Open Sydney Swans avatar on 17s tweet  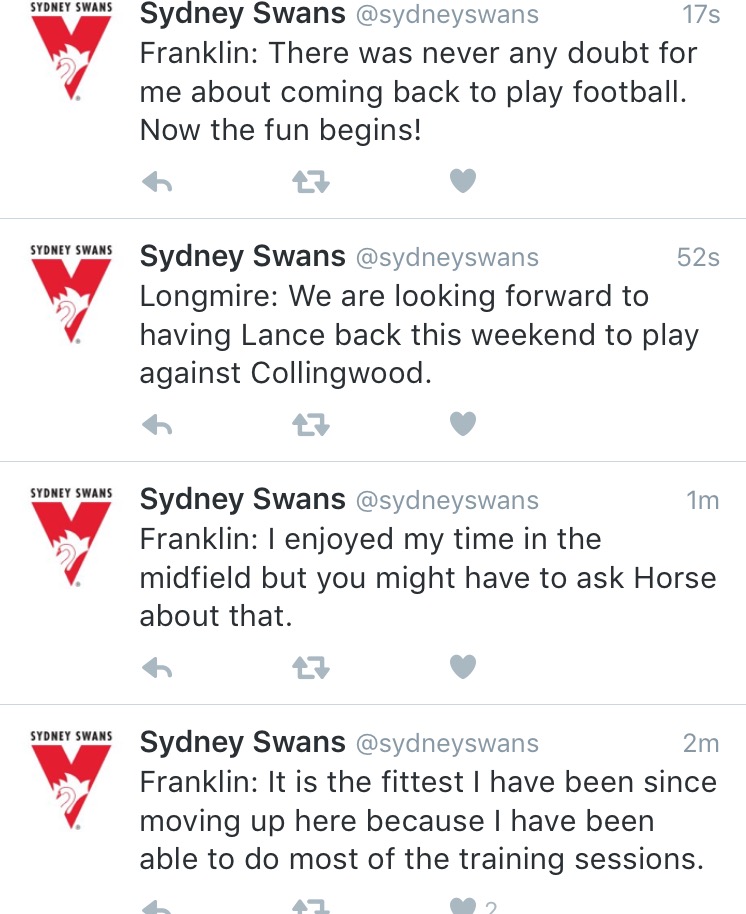71,51
